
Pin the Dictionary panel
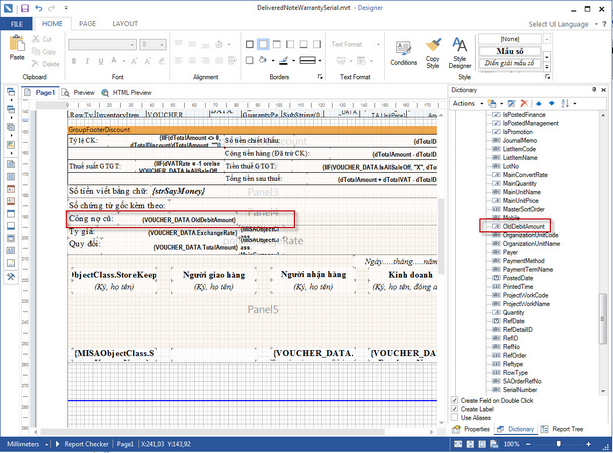point(594,90)
